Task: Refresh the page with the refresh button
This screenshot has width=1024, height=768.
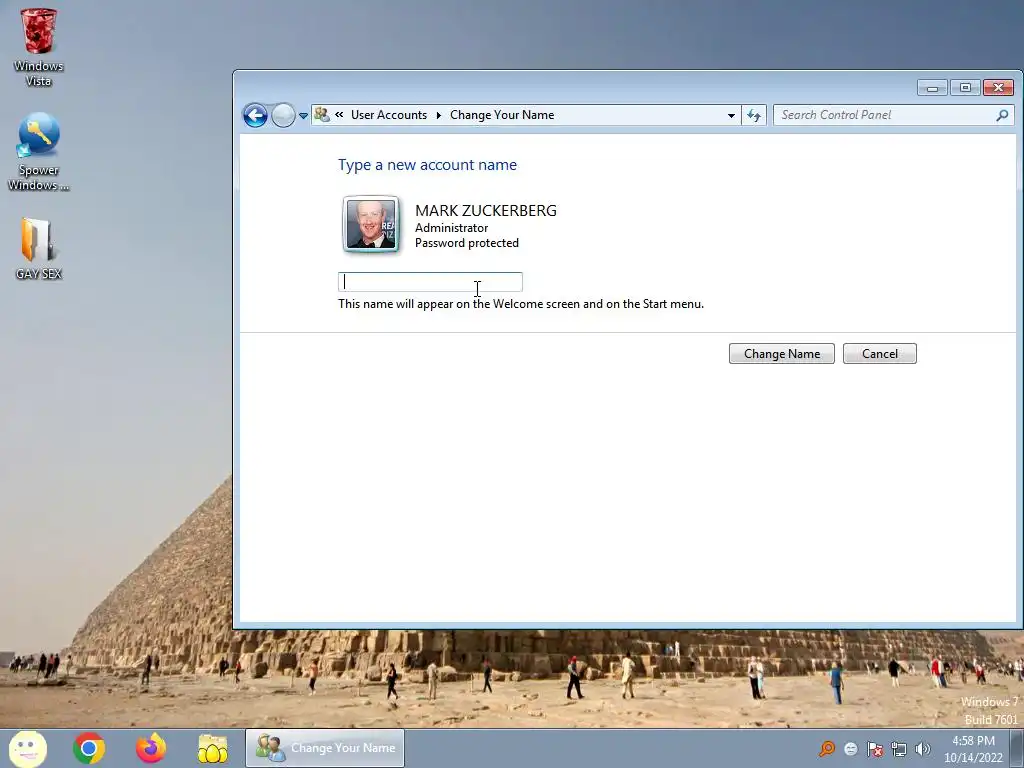Action: click(x=754, y=116)
